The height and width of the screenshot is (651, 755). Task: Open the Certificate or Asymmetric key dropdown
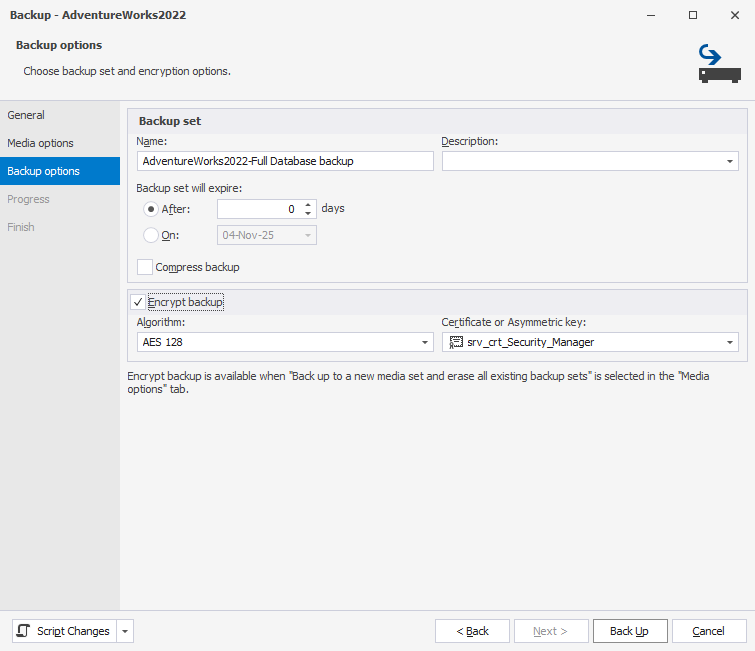coord(729,342)
